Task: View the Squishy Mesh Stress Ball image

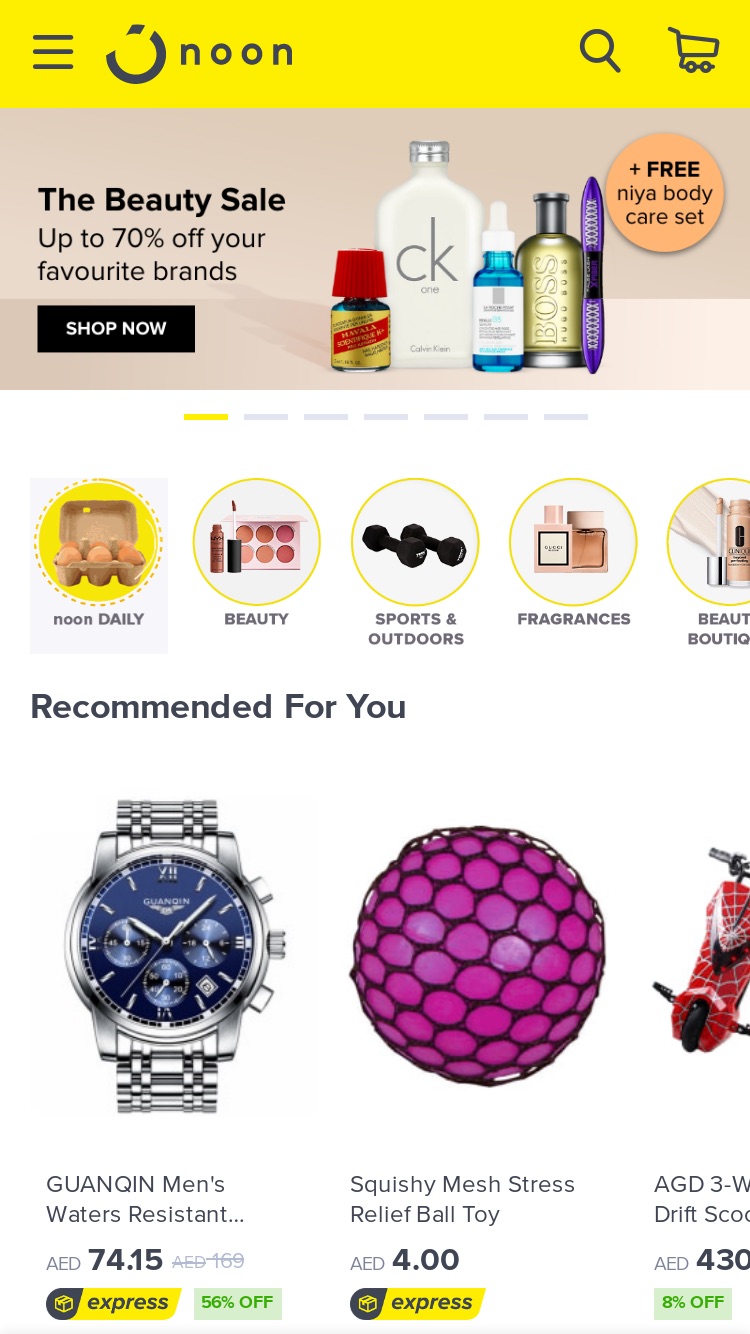Action: click(478, 956)
